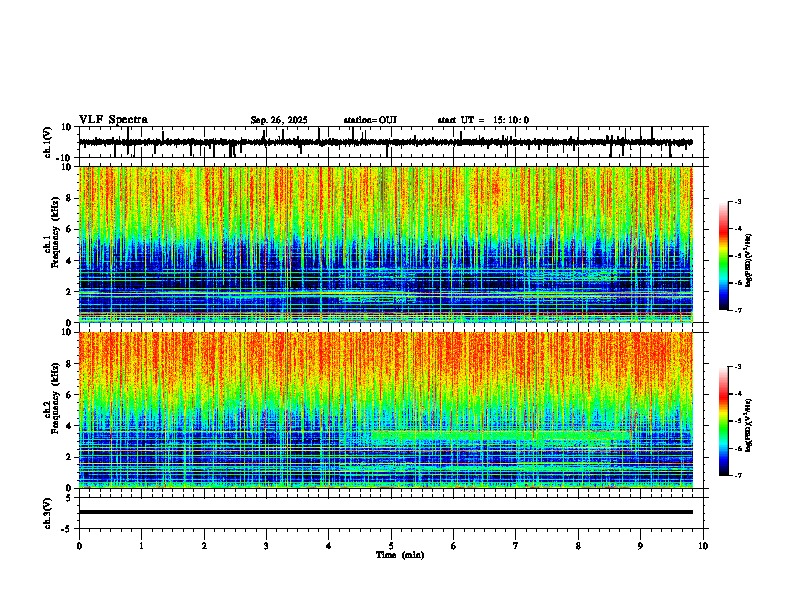Click the ch.2 spectrogram '8' kHz tick label
This screenshot has width=792, height=612.
69,364
